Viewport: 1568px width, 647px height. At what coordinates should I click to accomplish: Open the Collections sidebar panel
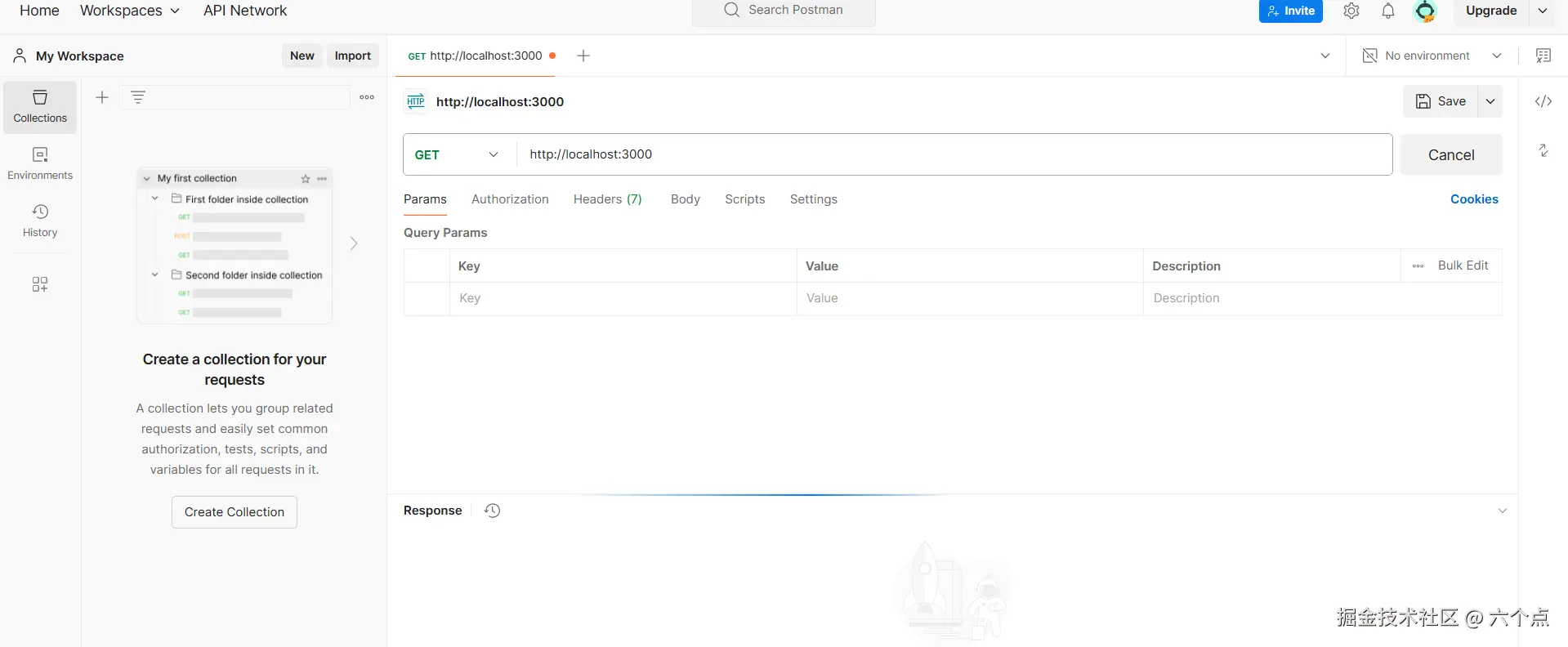pos(40,107)
